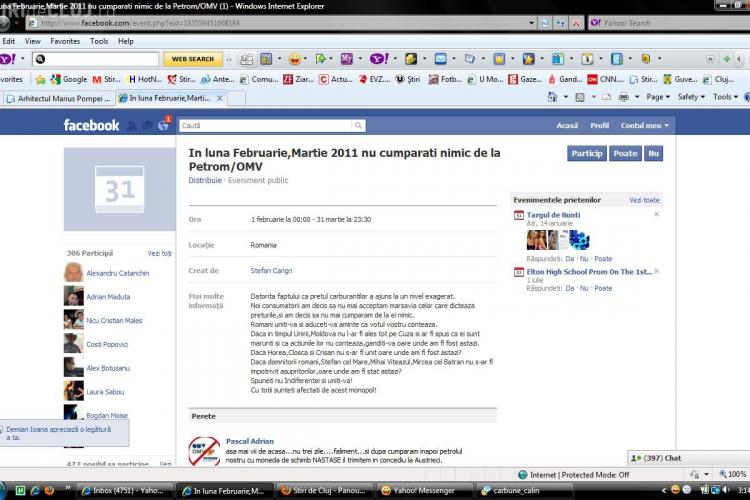The image size is (750, 500).
Task: Open the Page dropdown in command bar
Action: point(657,97)
